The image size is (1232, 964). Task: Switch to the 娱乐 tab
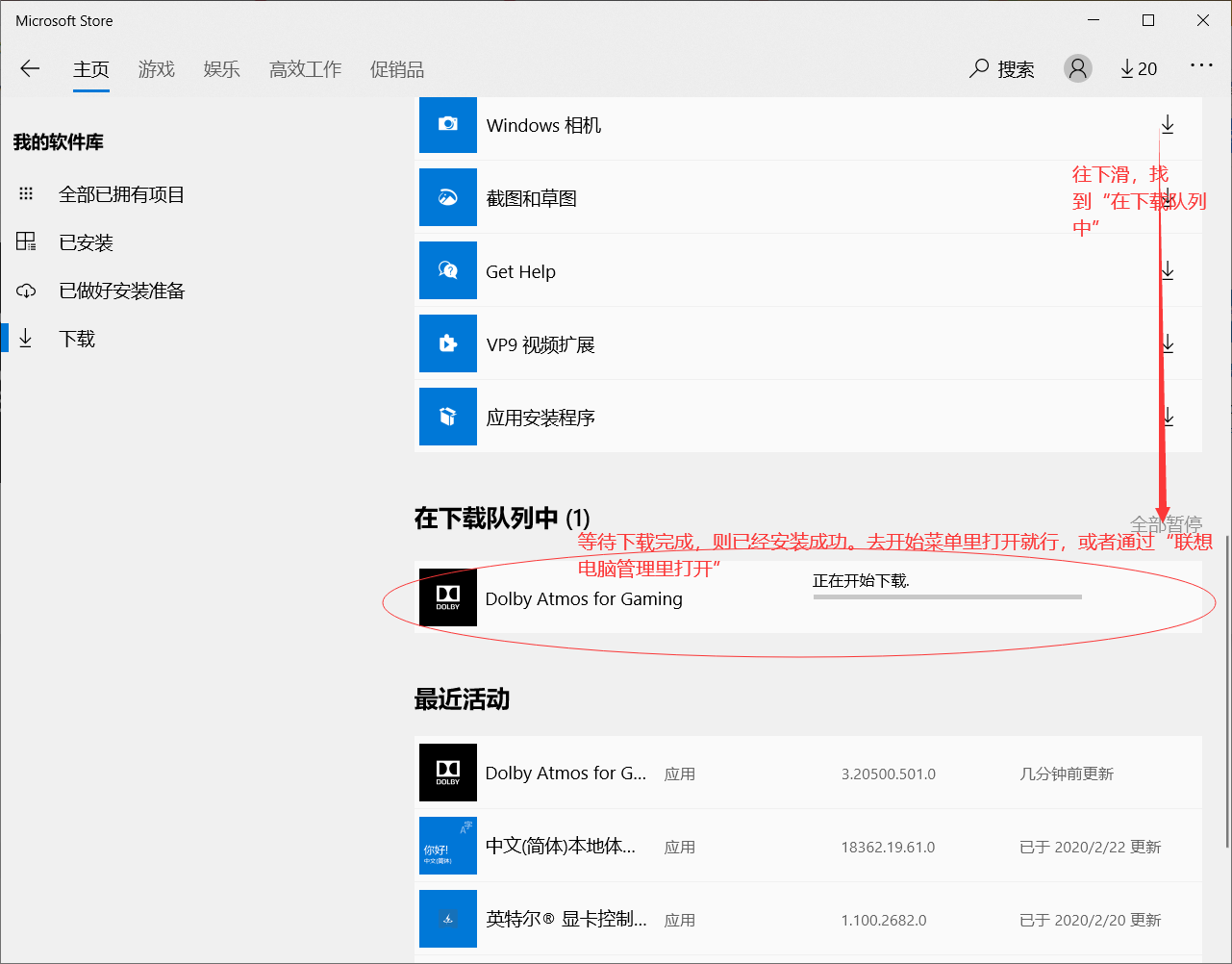[x=222, y=69]
